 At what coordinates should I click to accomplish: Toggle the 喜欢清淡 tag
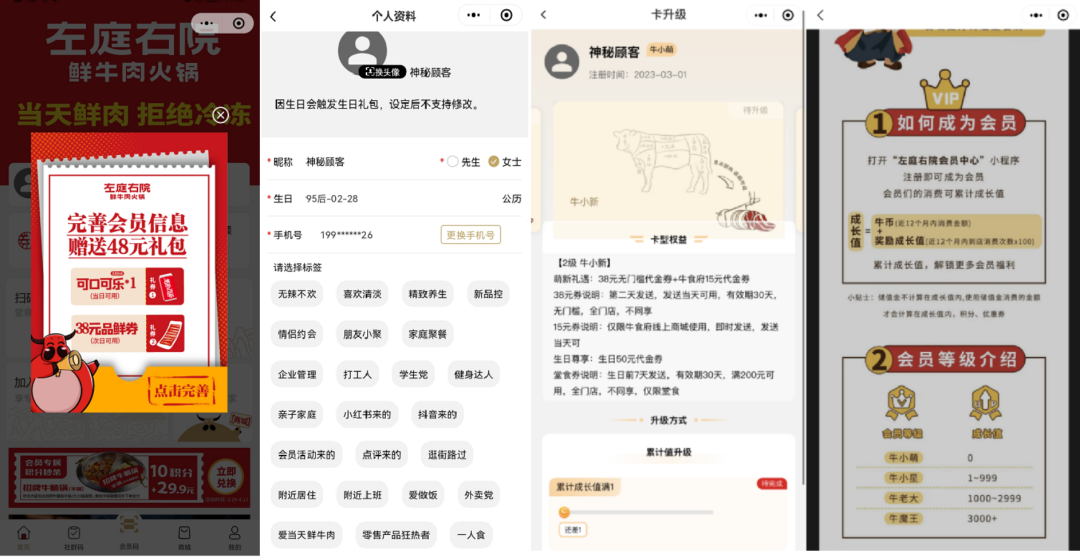(x=362, y=294)
